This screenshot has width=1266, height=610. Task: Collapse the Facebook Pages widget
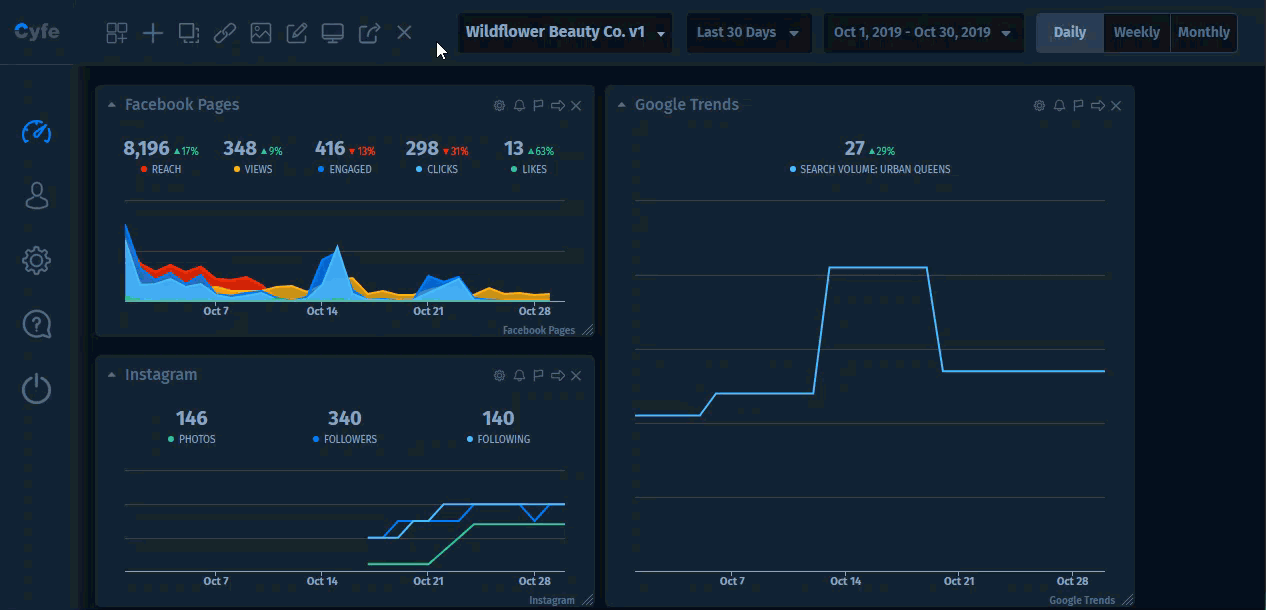[110, 104]
